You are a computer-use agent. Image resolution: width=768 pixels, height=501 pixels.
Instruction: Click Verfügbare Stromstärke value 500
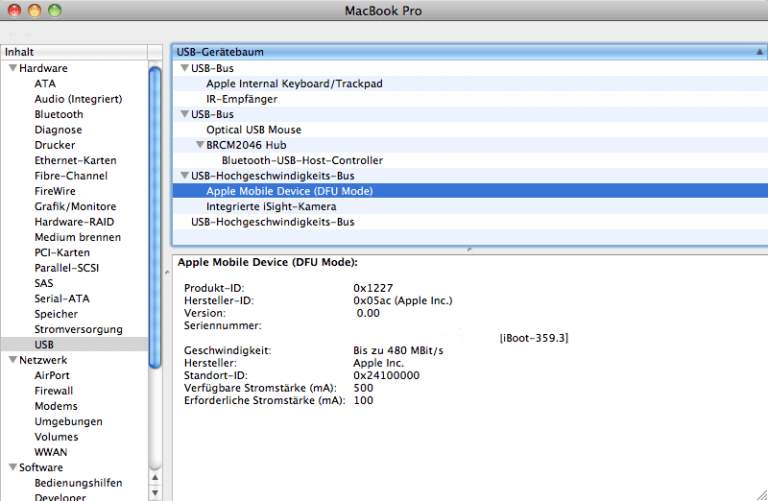tap(363, 388)
